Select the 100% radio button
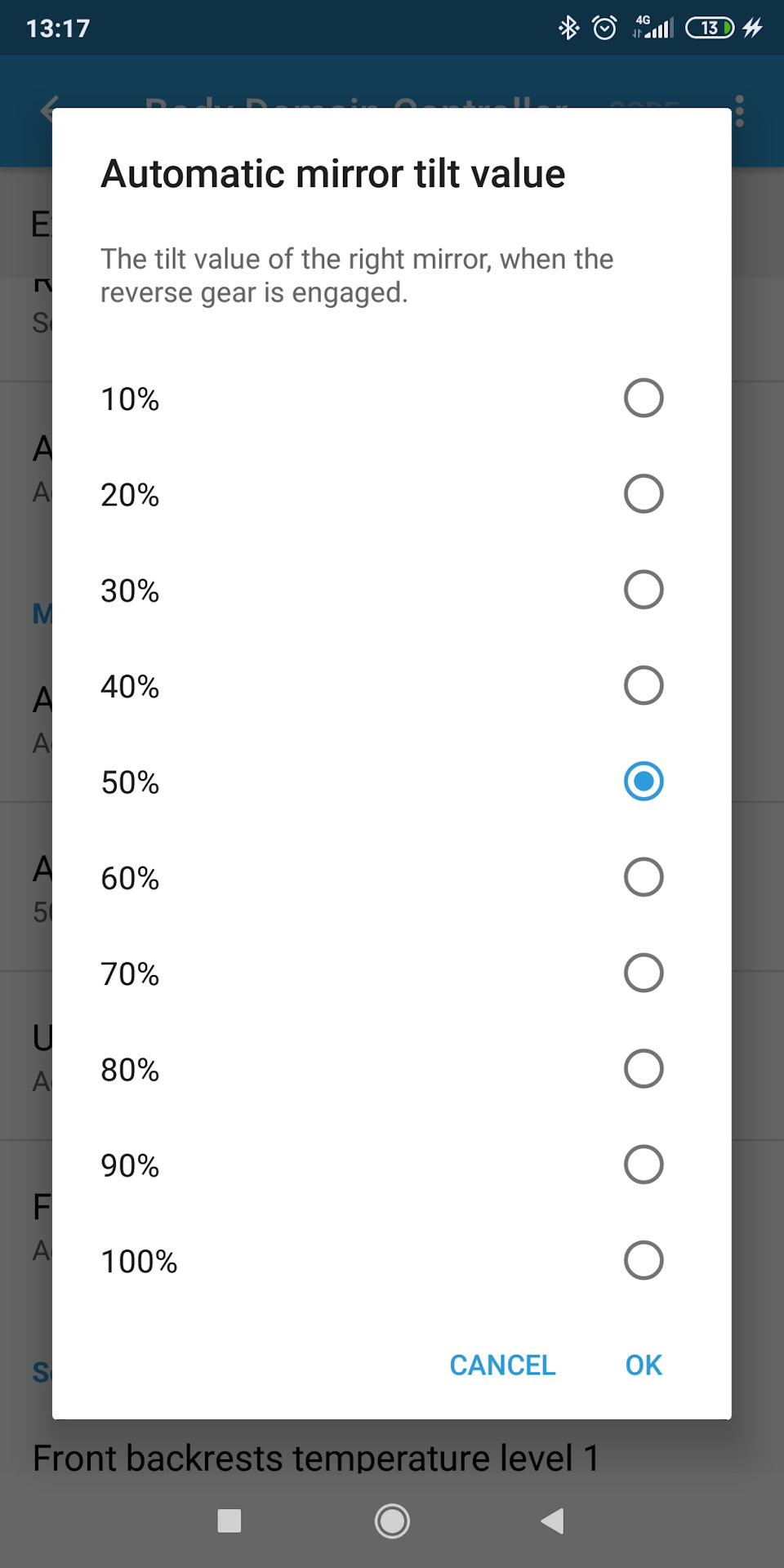 643,1260
